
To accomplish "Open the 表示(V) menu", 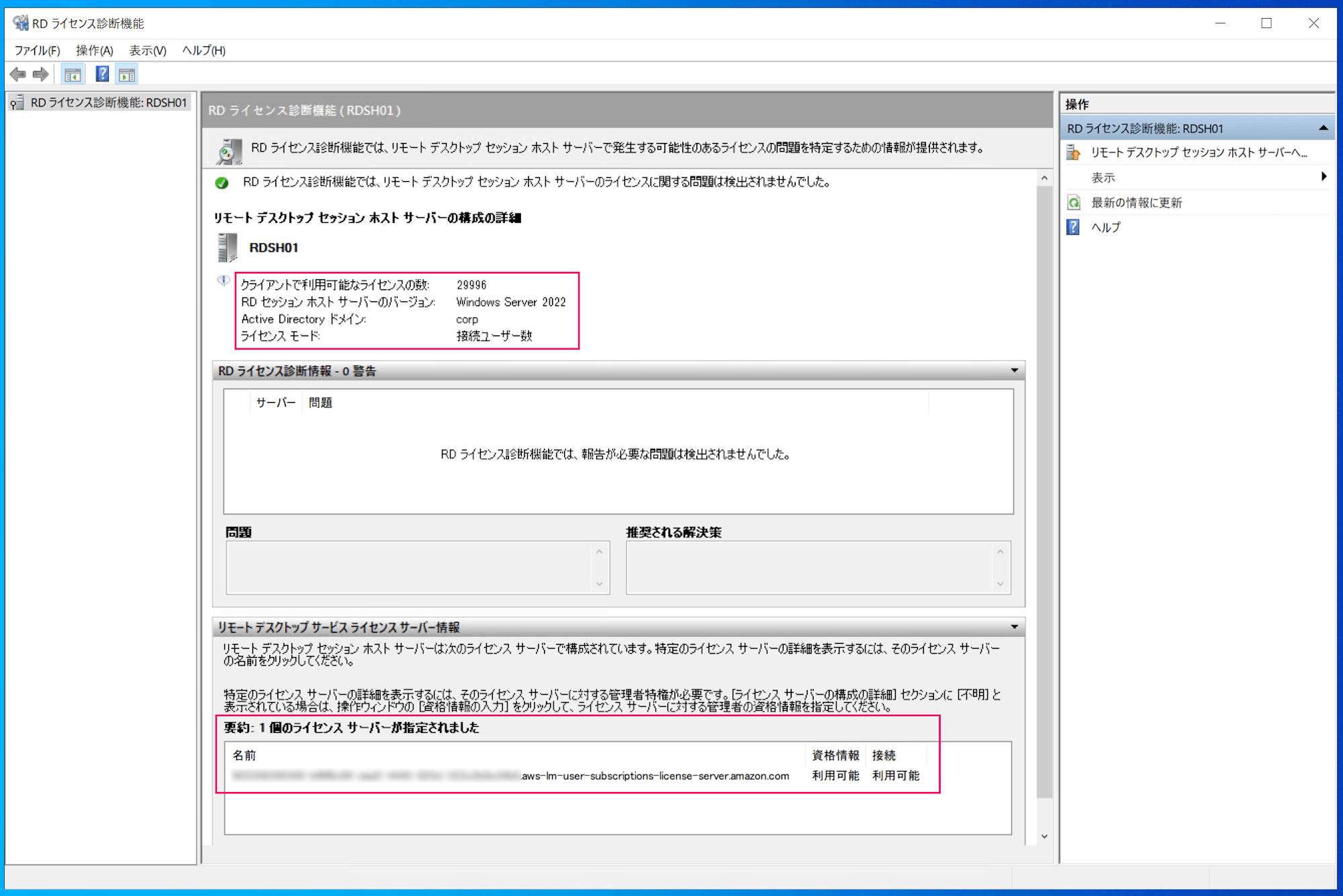I will [148, 50].
